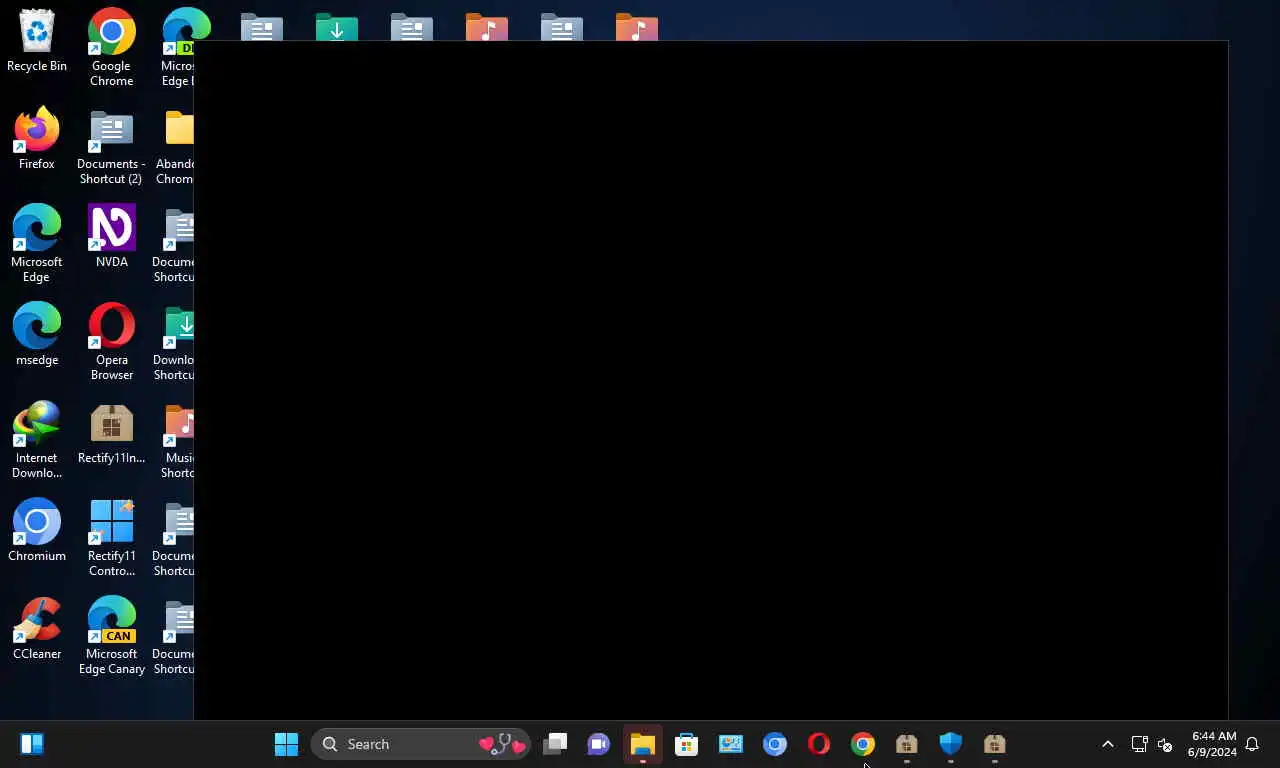Click the taskbar Search box
This screenshot has width=1280, height=768.
click(x=421, y=744)
